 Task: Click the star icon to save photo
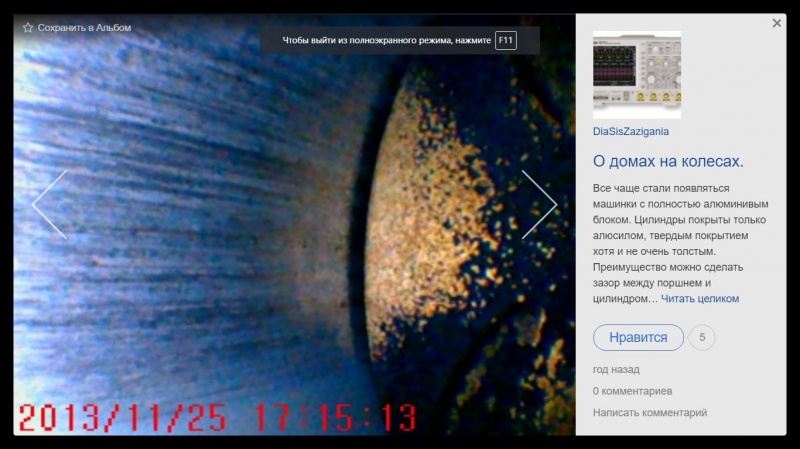coord(28,28)
